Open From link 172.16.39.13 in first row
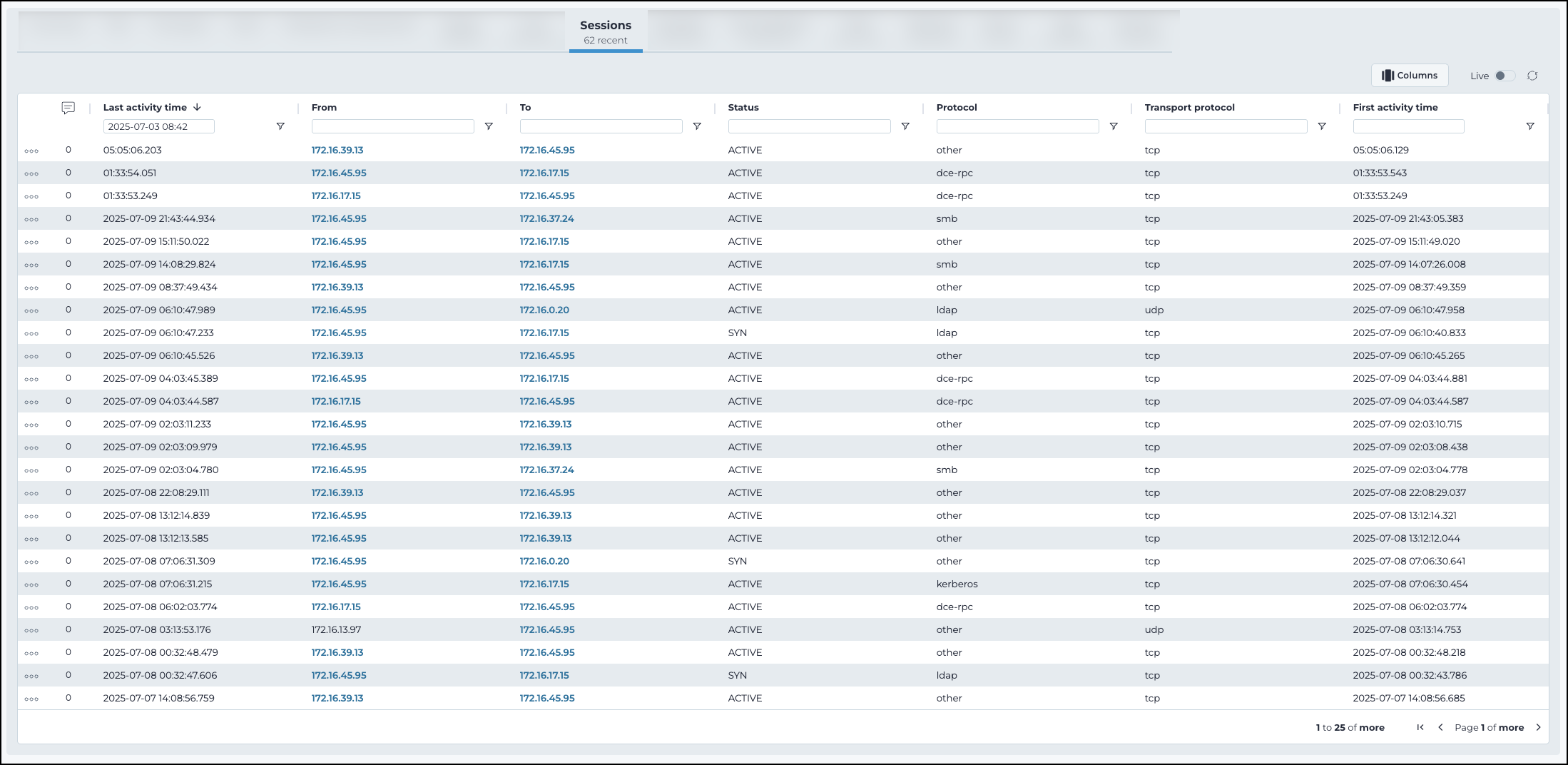This screenshot has height=765, width=1568. [x=337, y=151]
